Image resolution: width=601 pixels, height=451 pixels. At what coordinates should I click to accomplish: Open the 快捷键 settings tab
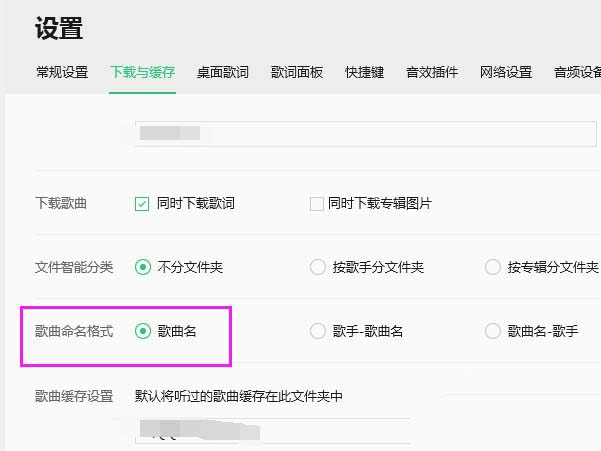(364, 72)
